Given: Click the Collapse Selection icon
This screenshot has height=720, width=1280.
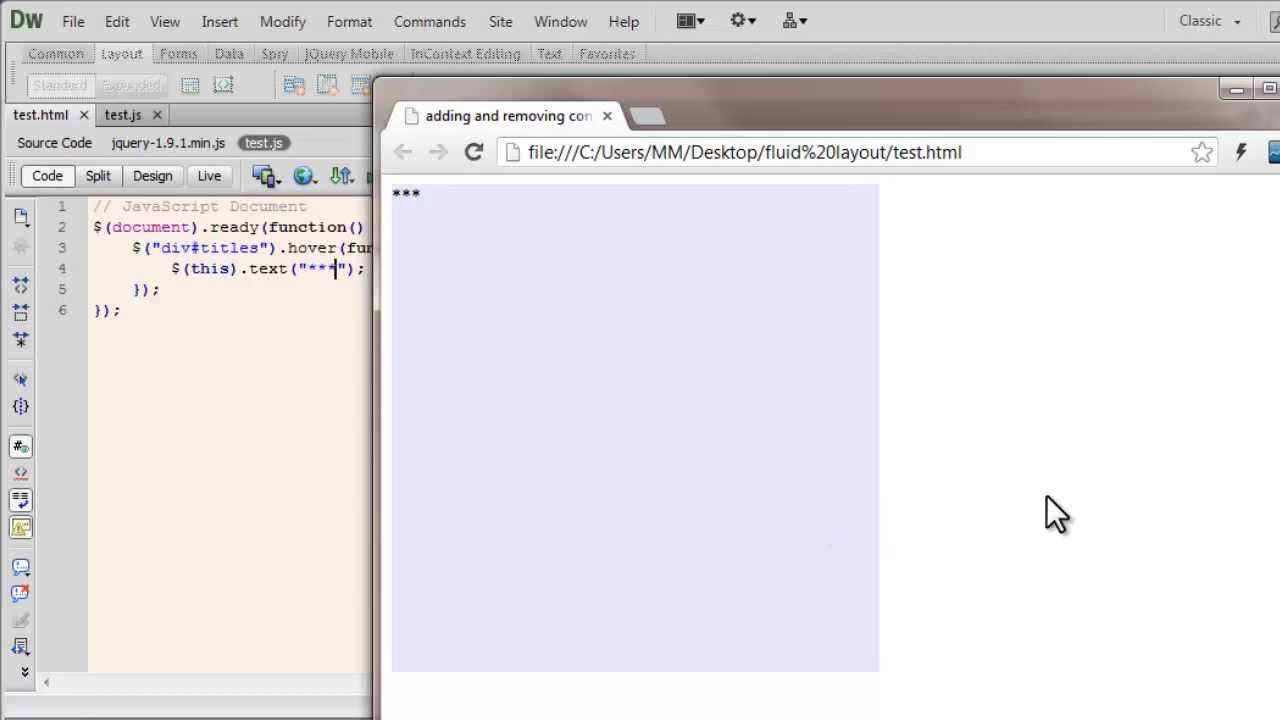Looking at the screenshot, I should (21, 313).
